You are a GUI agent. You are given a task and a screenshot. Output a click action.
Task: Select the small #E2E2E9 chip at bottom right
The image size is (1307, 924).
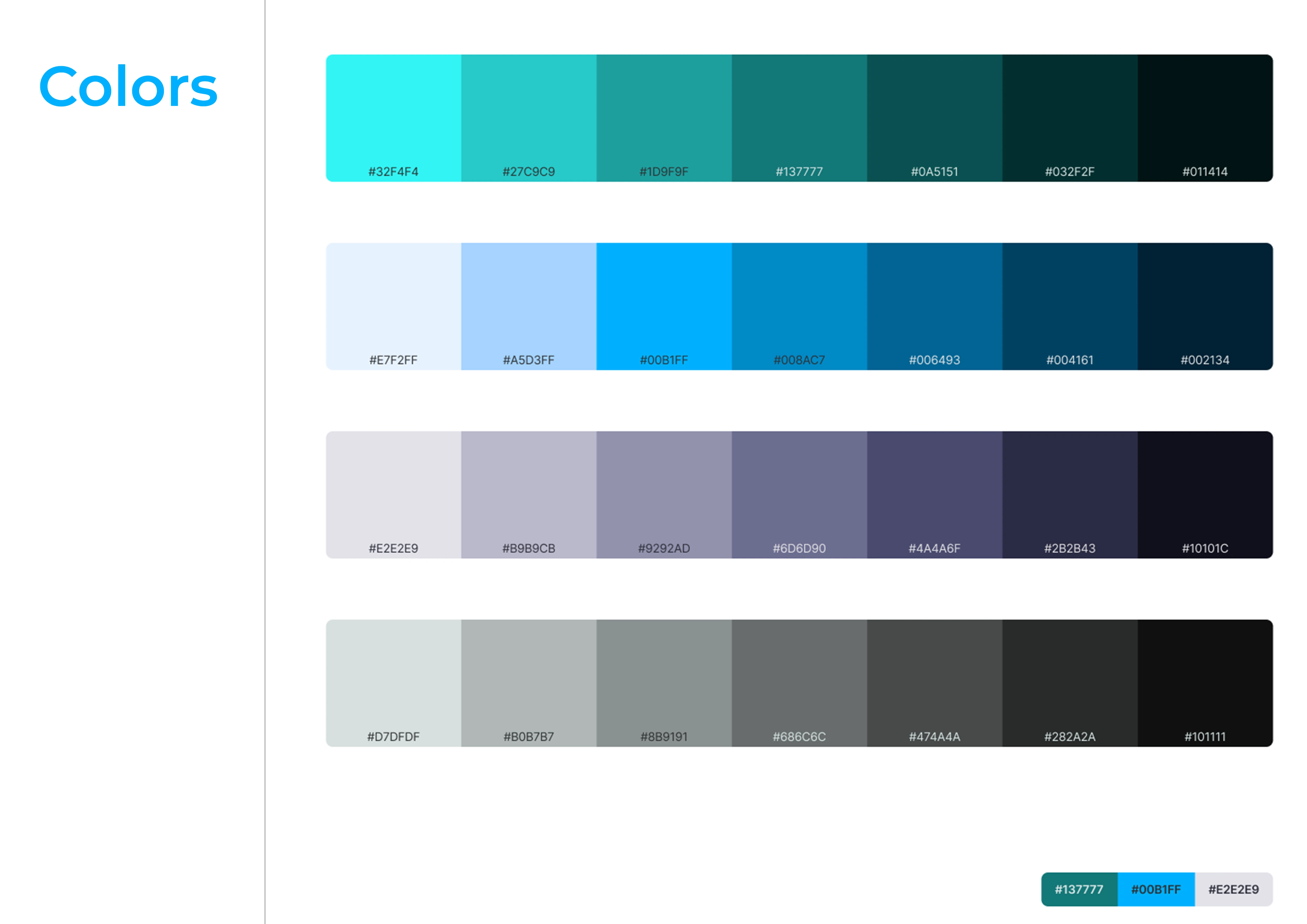[x=1233, y=889]
